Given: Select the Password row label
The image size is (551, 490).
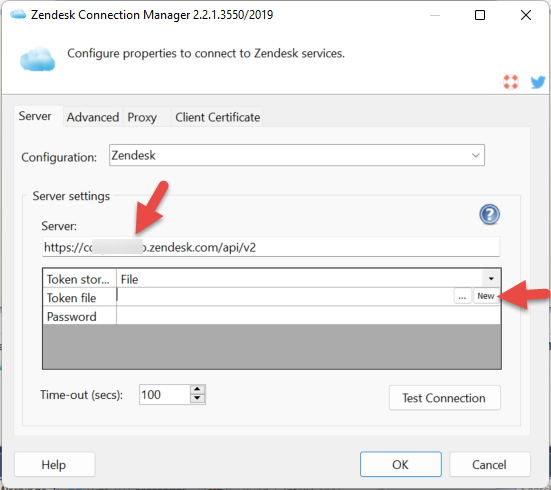Looking at the screenshot, I should 80,316.
